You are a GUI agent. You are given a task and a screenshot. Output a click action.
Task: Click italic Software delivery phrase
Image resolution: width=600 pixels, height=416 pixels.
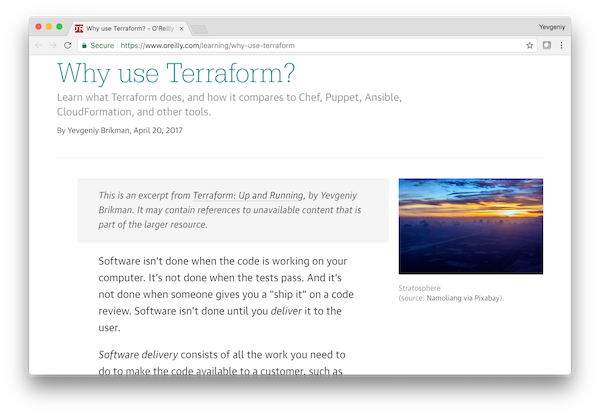point(138,355)
